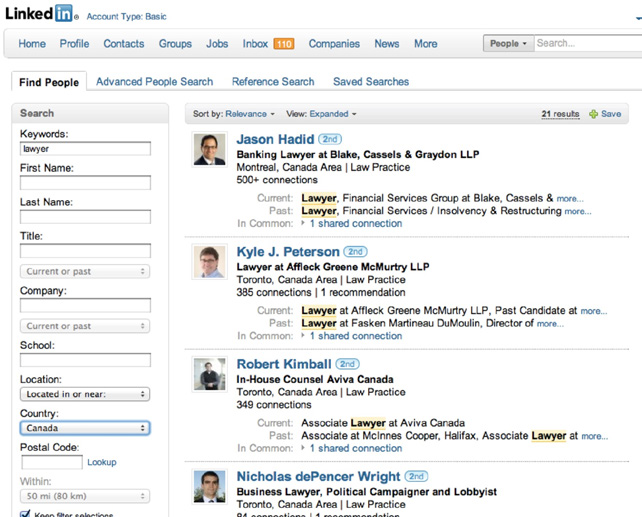
Task: Click Jason Hadid's 2nd degree badge
Action: pos(331,140)
